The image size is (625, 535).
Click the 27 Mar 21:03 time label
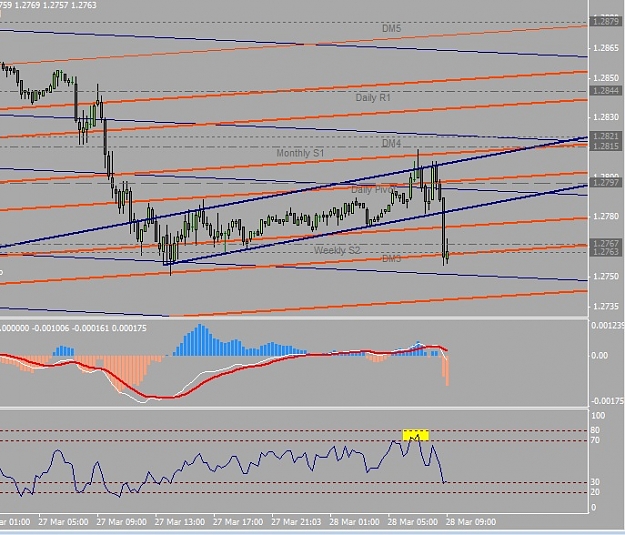point(297,522)
